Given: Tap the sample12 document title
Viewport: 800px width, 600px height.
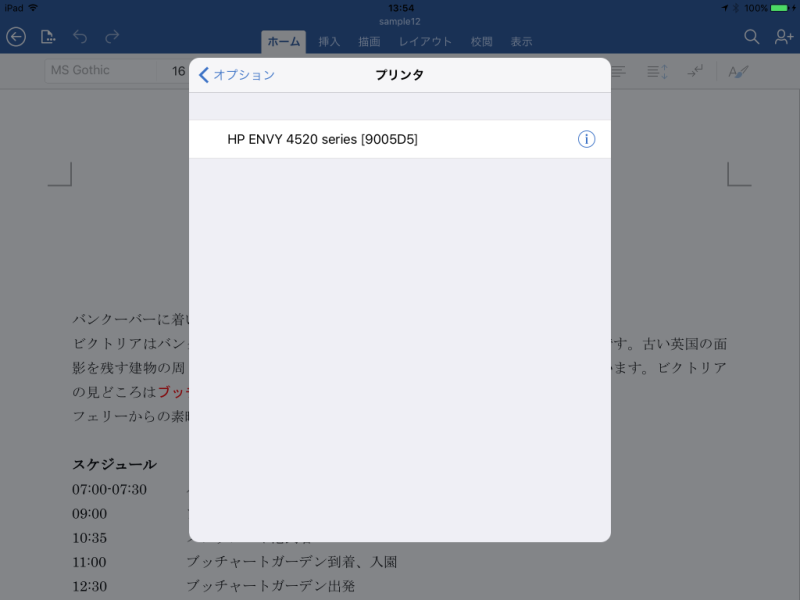Looking at the screenshot, I should [399, 22].
